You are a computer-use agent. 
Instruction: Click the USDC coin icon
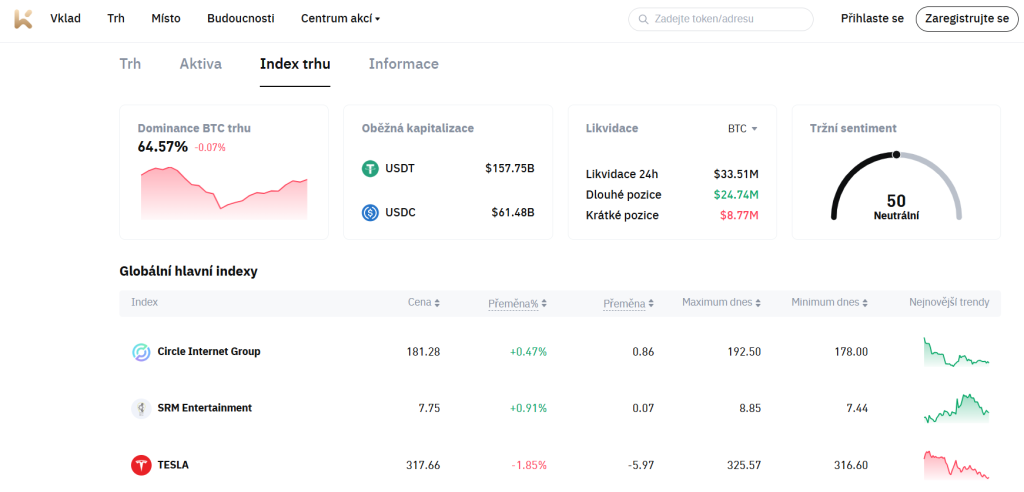click(x=370, y=212)
